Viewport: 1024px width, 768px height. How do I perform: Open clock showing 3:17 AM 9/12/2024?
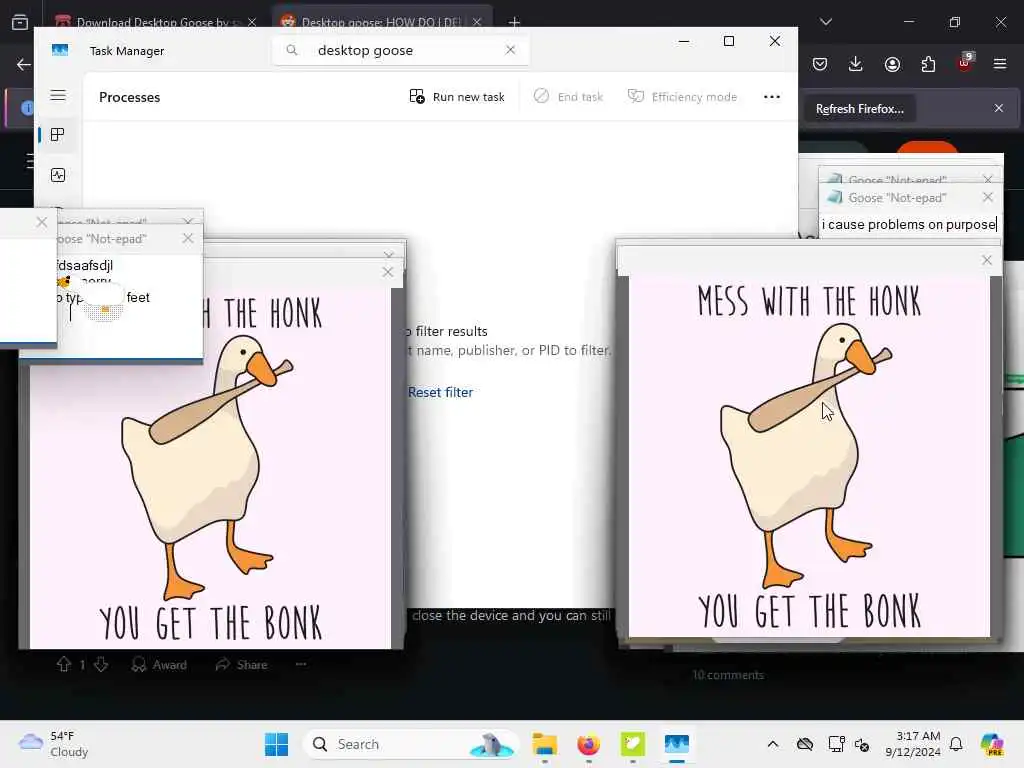(x=913, y=744)
